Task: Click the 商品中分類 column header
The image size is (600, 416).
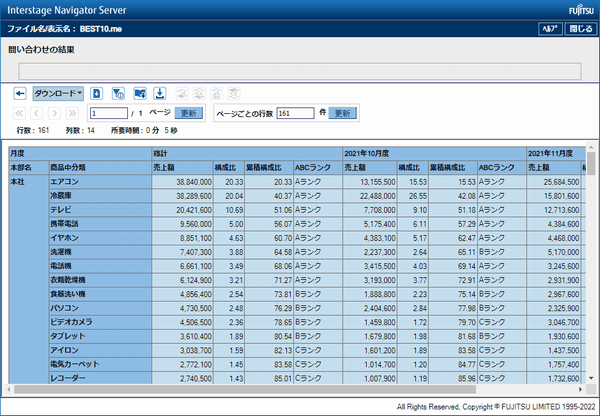Action: click(x=100, y=168)
